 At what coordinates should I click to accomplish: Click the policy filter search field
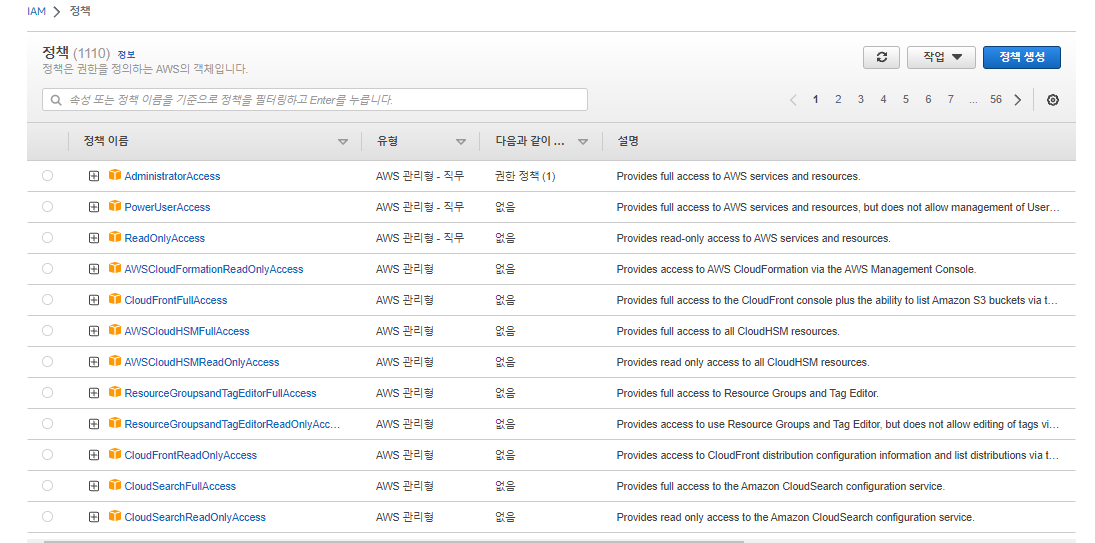(x=315, y=100)
